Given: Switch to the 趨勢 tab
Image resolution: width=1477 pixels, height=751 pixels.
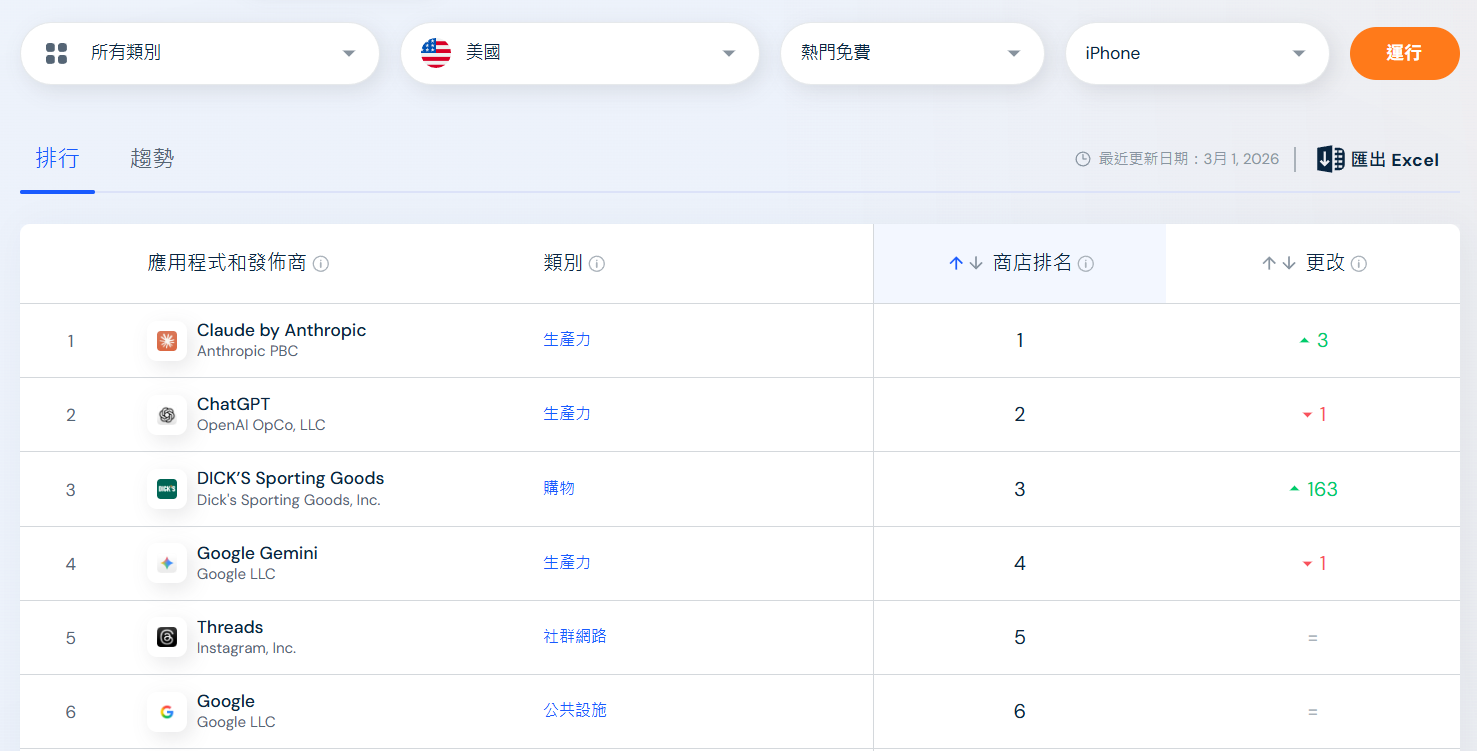Looking at the screenshot, I should coord(152,158).
